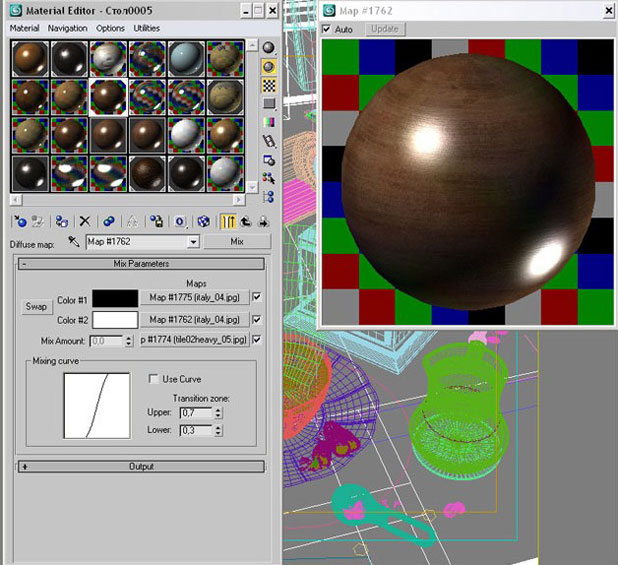Screen dimensions: 618x565
Task: Click the Reset Map (X) icon
Action: point(85,221)
